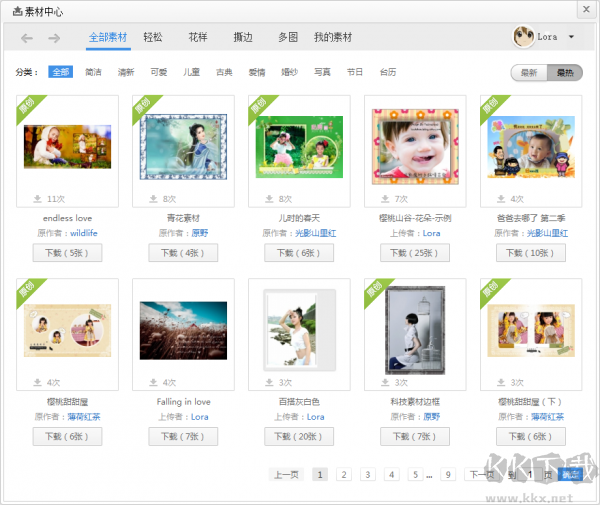
Task: Open the 花样 tab
Action: [198, 37]
